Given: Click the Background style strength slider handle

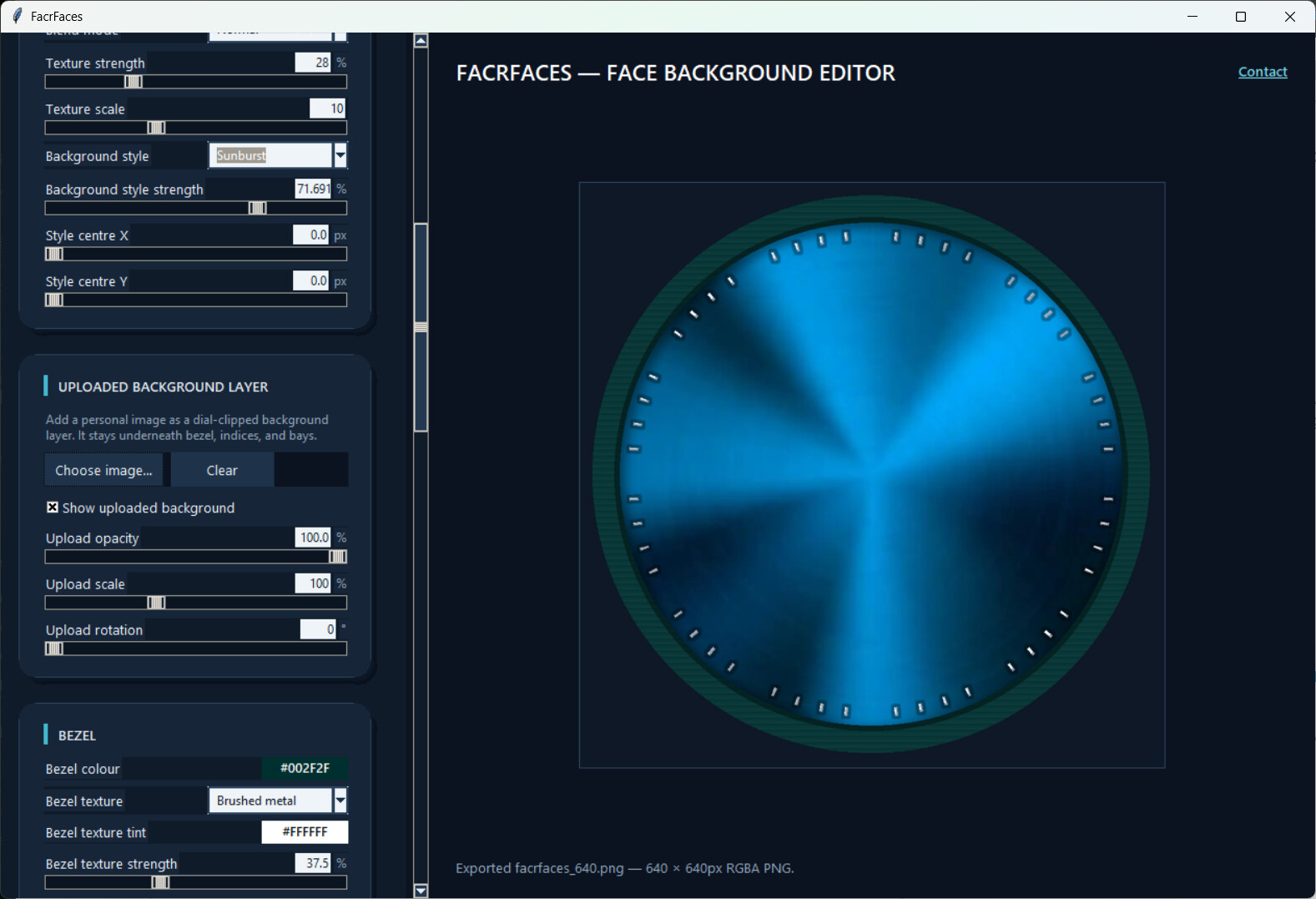Looking at the screenshot, I should (x=258, y=208).
